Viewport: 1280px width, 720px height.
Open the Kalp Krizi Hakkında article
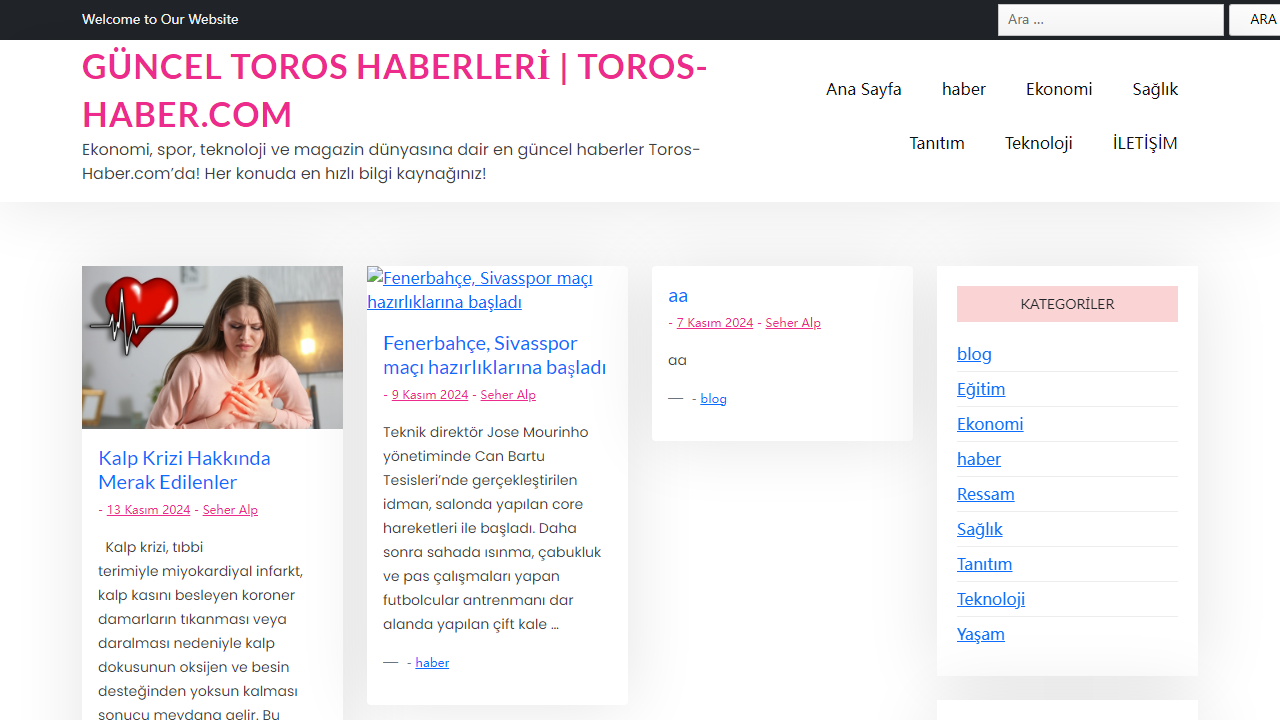[x=184, y=470]
